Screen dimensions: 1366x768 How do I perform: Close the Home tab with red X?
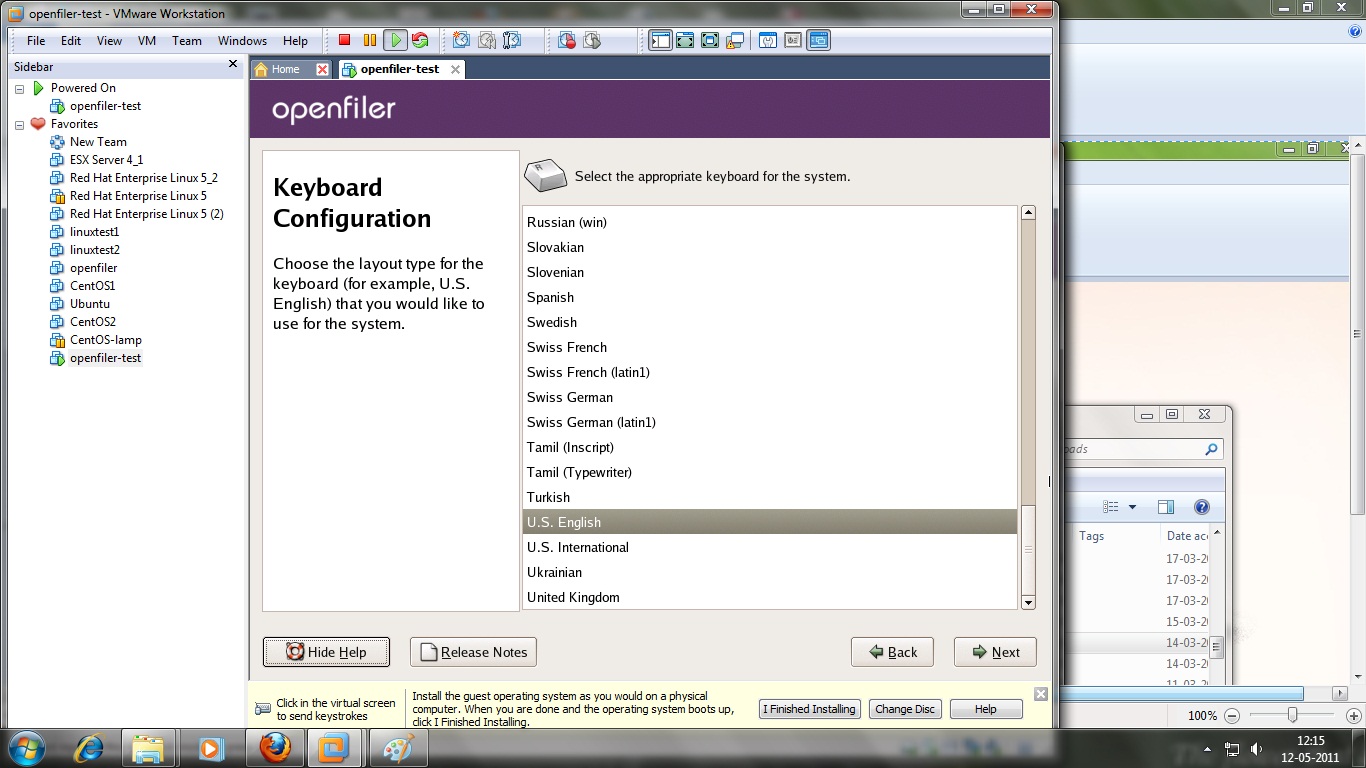coord(322,69)
